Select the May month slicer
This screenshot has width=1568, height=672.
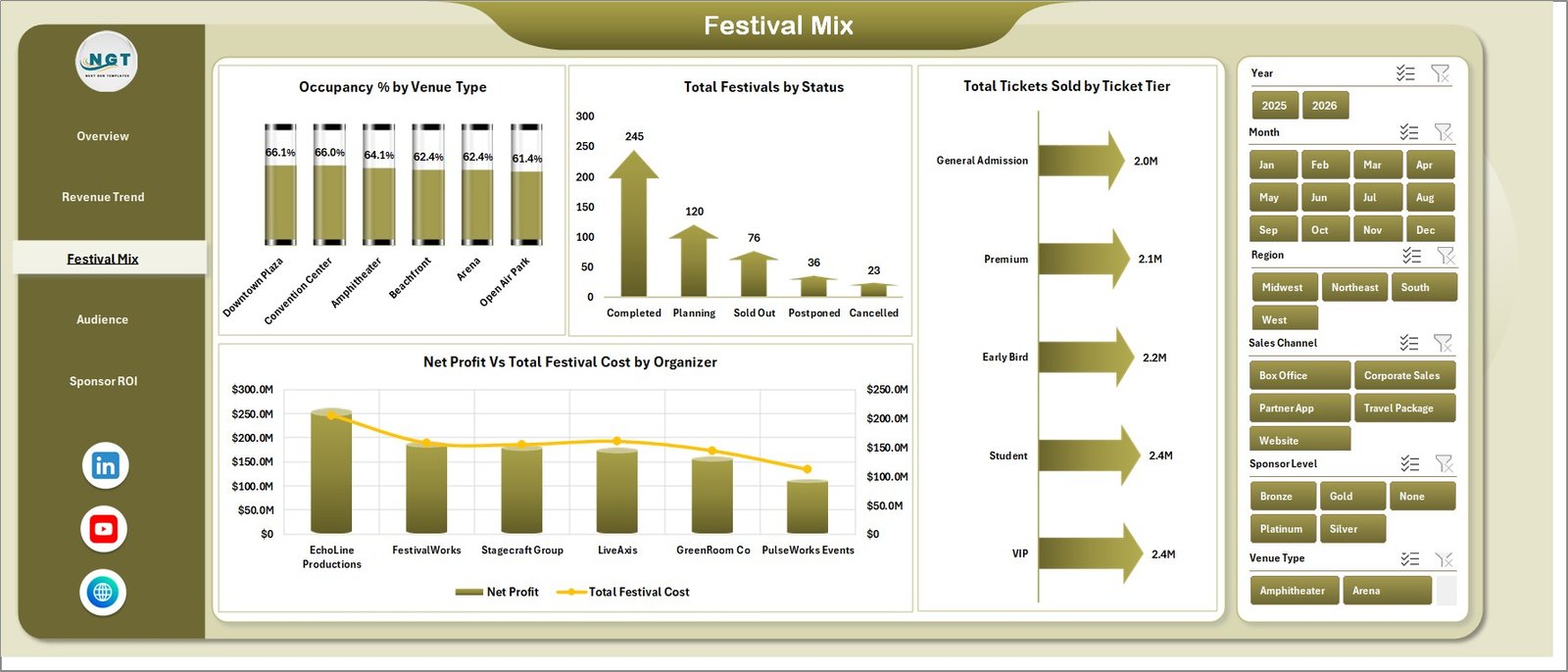pos(1274,197)
